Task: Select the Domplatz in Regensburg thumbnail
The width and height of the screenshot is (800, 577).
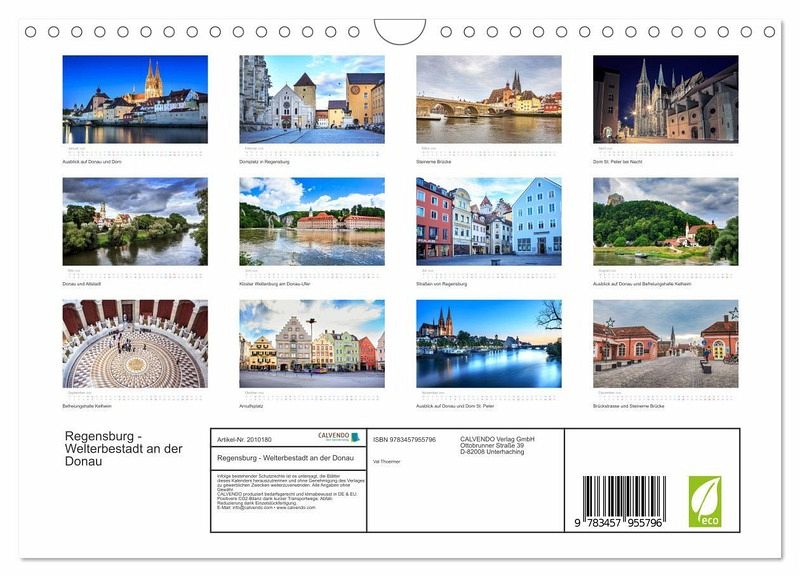Action: tap(311, 99)
